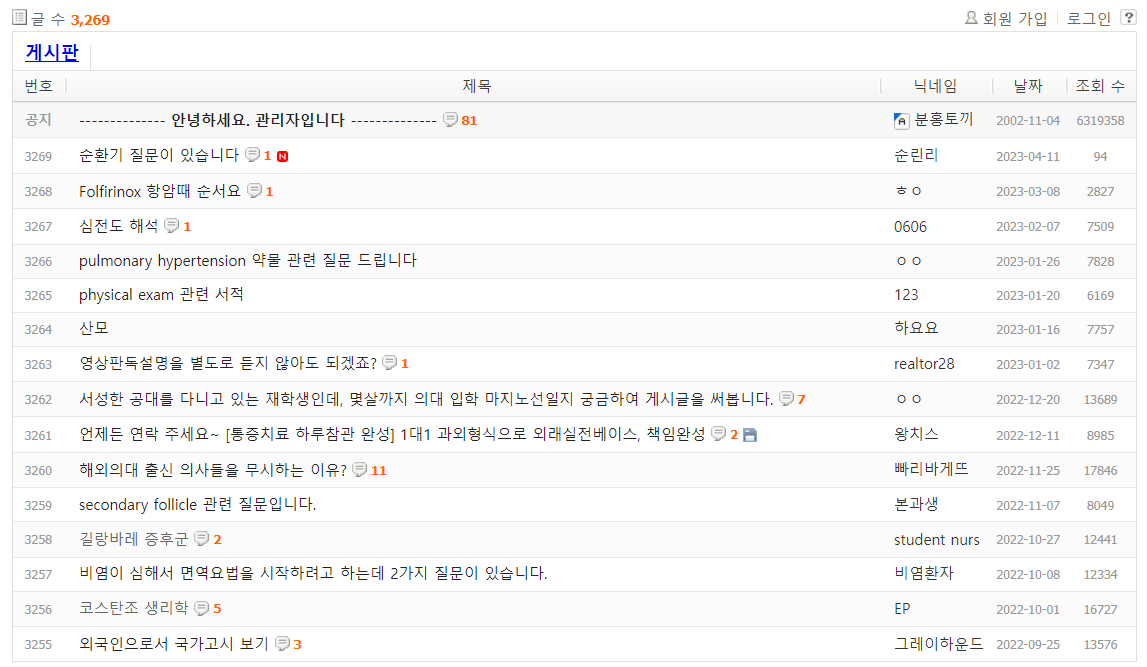This screenshot has height=667, width=1147.
Task: Click post number 3255
Action: point(38,645)
